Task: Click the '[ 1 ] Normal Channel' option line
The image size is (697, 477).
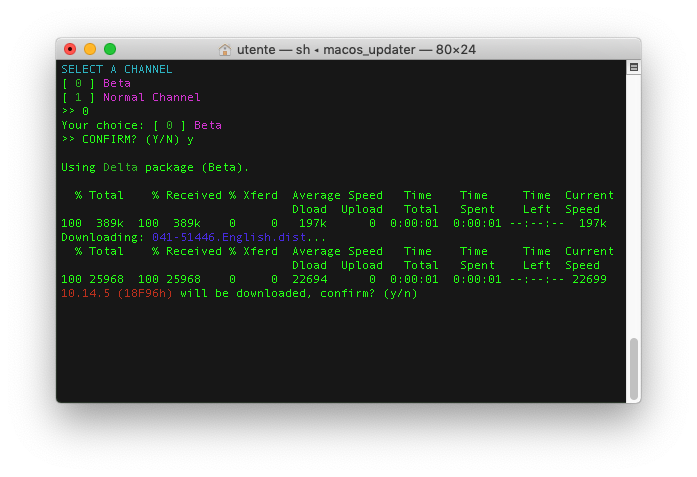Action: coord(131,97)
